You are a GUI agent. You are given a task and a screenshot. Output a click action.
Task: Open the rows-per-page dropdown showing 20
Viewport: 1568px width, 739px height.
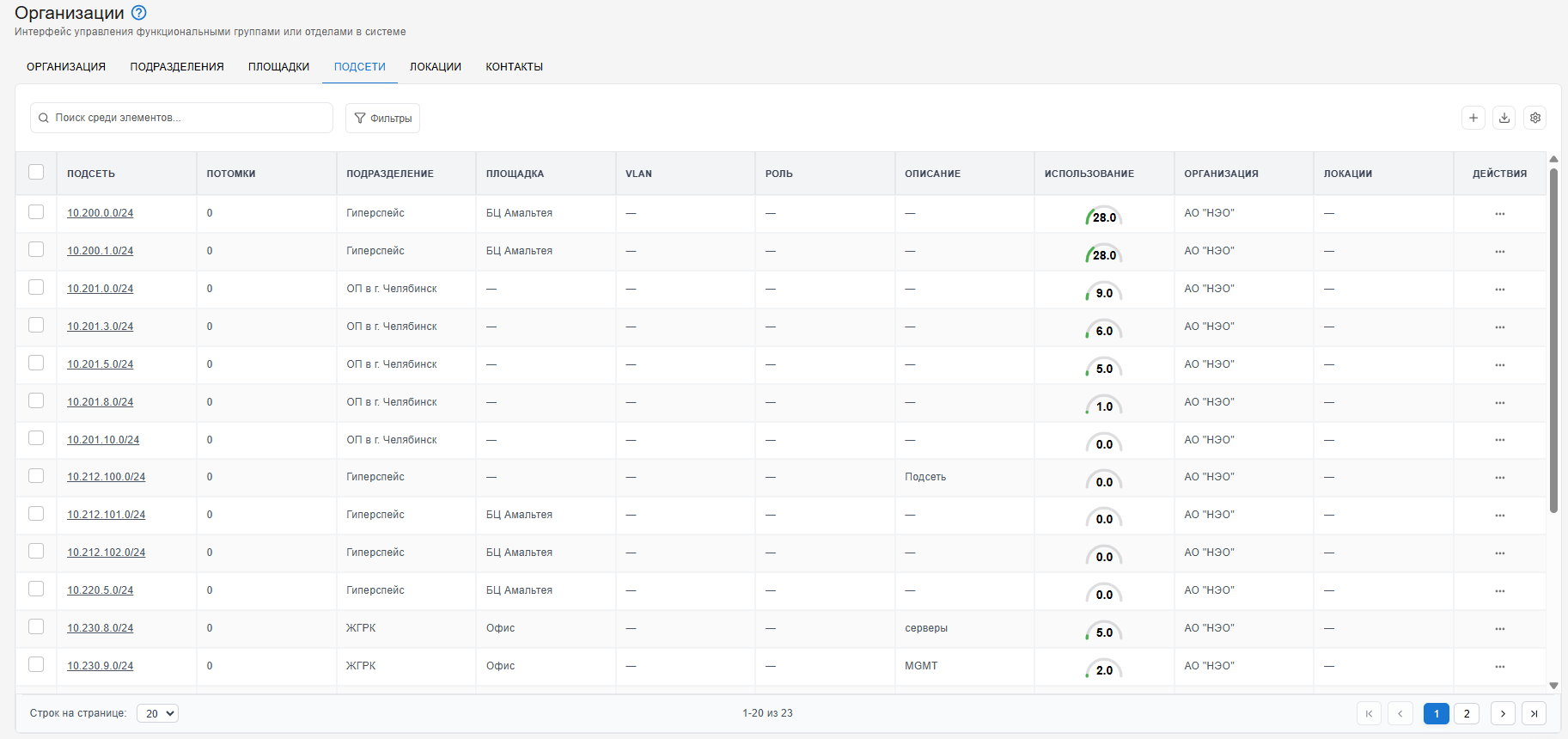157,713
